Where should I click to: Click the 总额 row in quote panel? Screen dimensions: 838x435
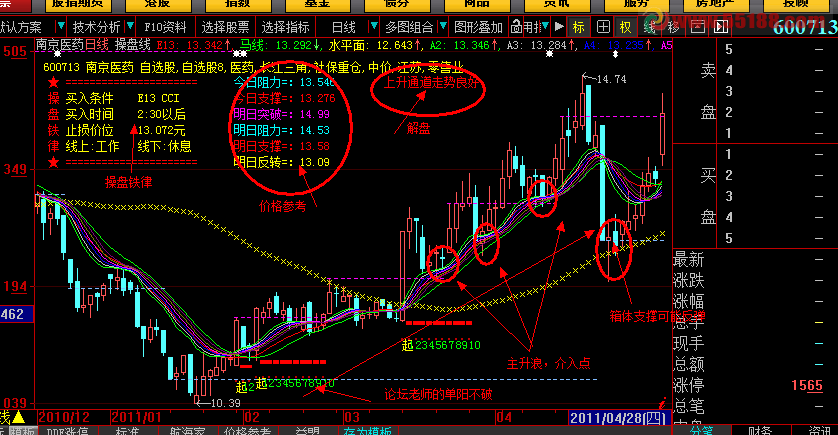coord(750,364)
